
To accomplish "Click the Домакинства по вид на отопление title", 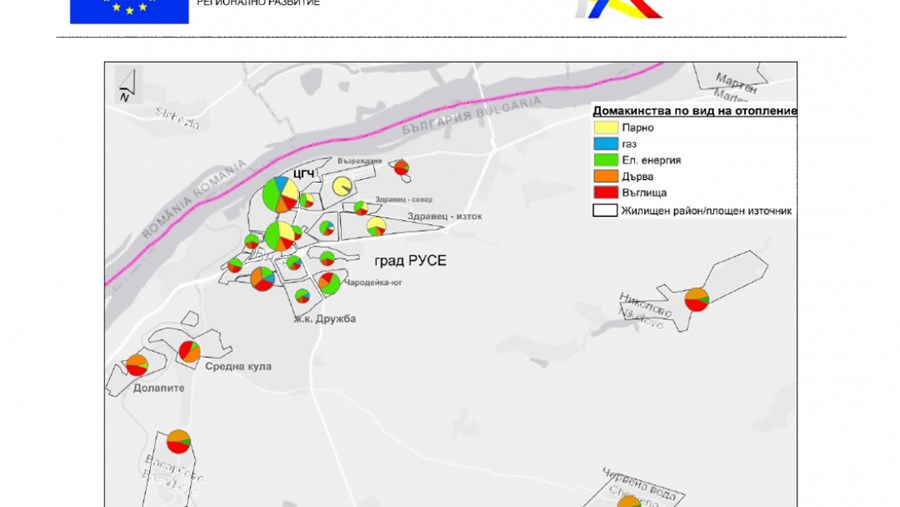I will (x=694, y=111).
